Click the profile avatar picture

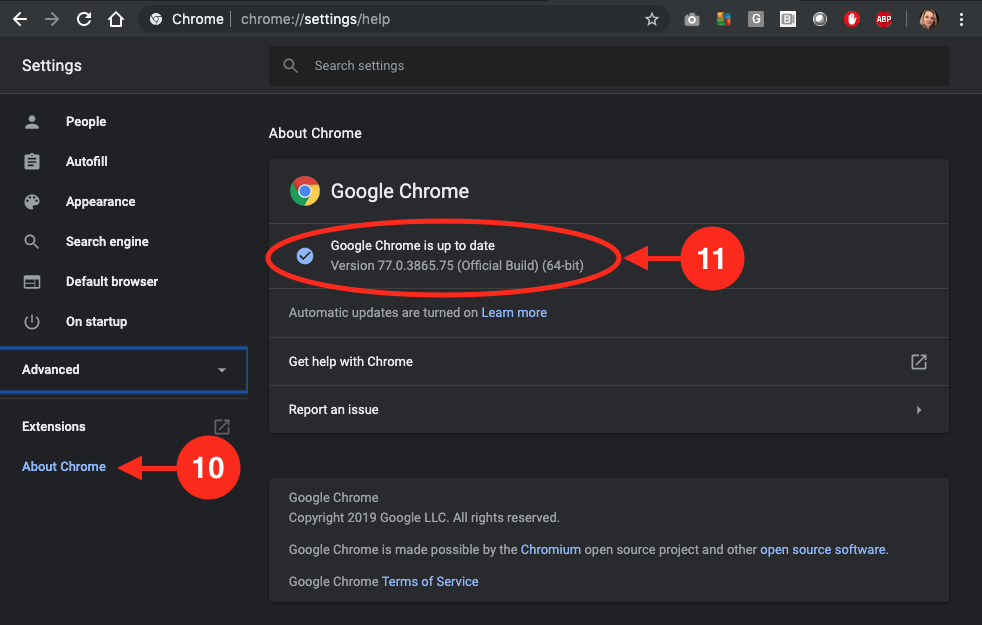[929, 19]
